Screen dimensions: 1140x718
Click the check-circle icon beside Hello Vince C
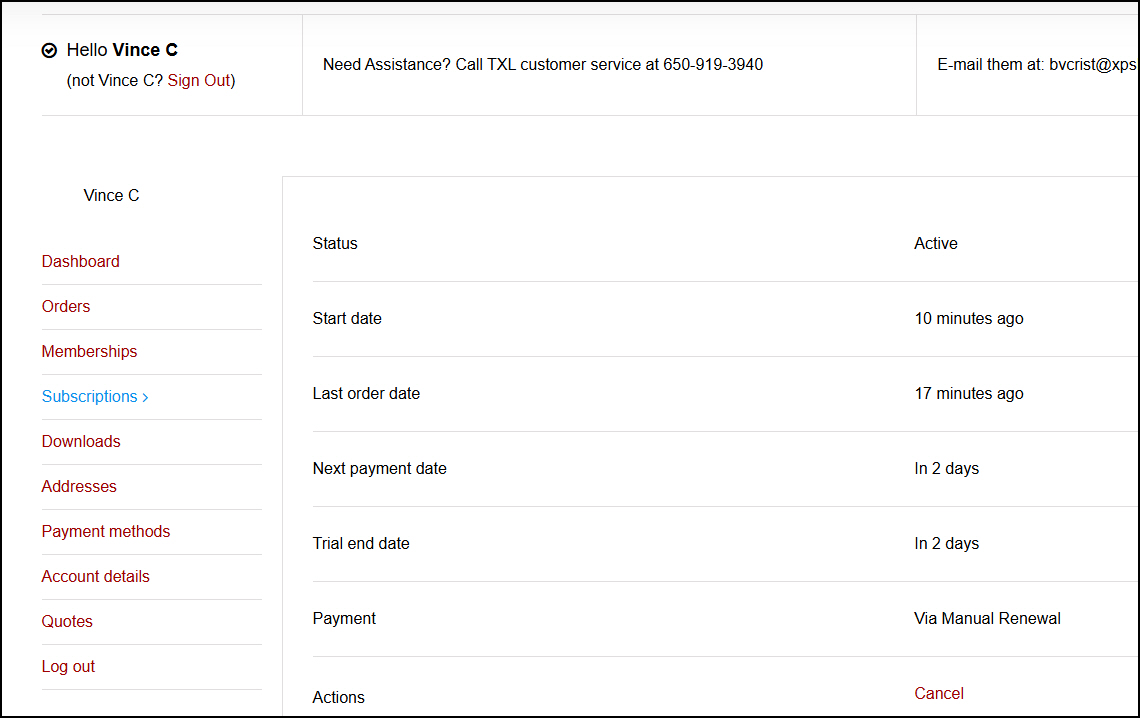pos(49,50)
